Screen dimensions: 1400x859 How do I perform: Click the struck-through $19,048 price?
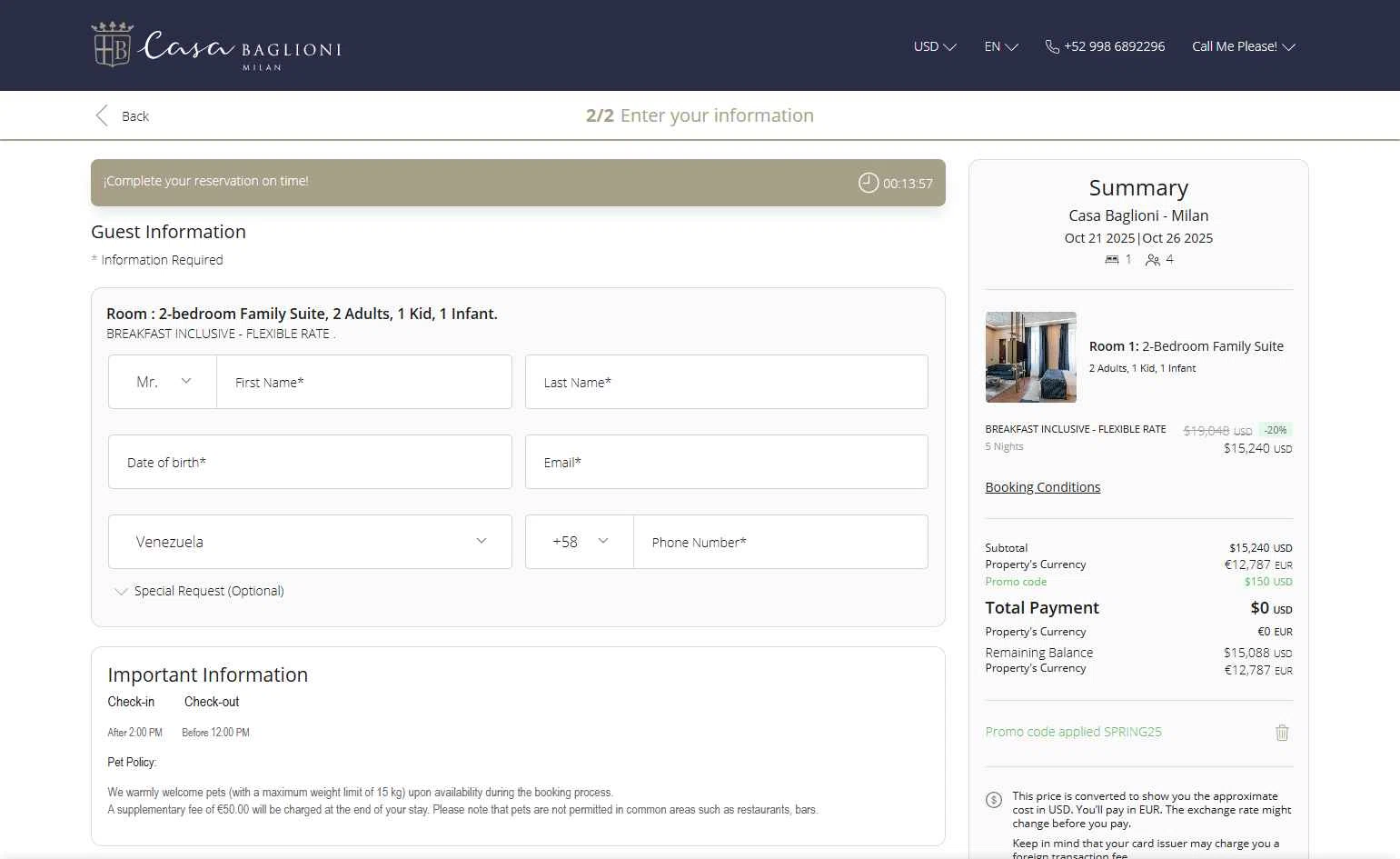pyautogui.click(x=1217, y=431)
